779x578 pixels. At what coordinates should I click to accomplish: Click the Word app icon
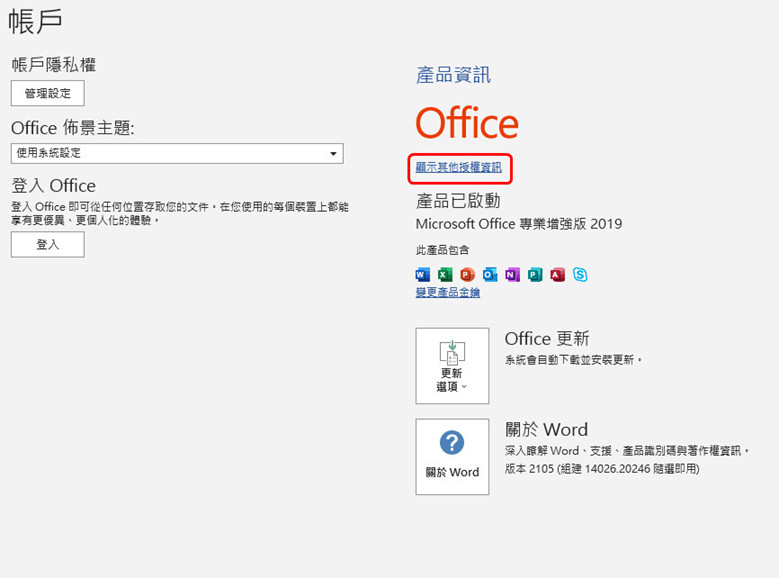point(422,274)
